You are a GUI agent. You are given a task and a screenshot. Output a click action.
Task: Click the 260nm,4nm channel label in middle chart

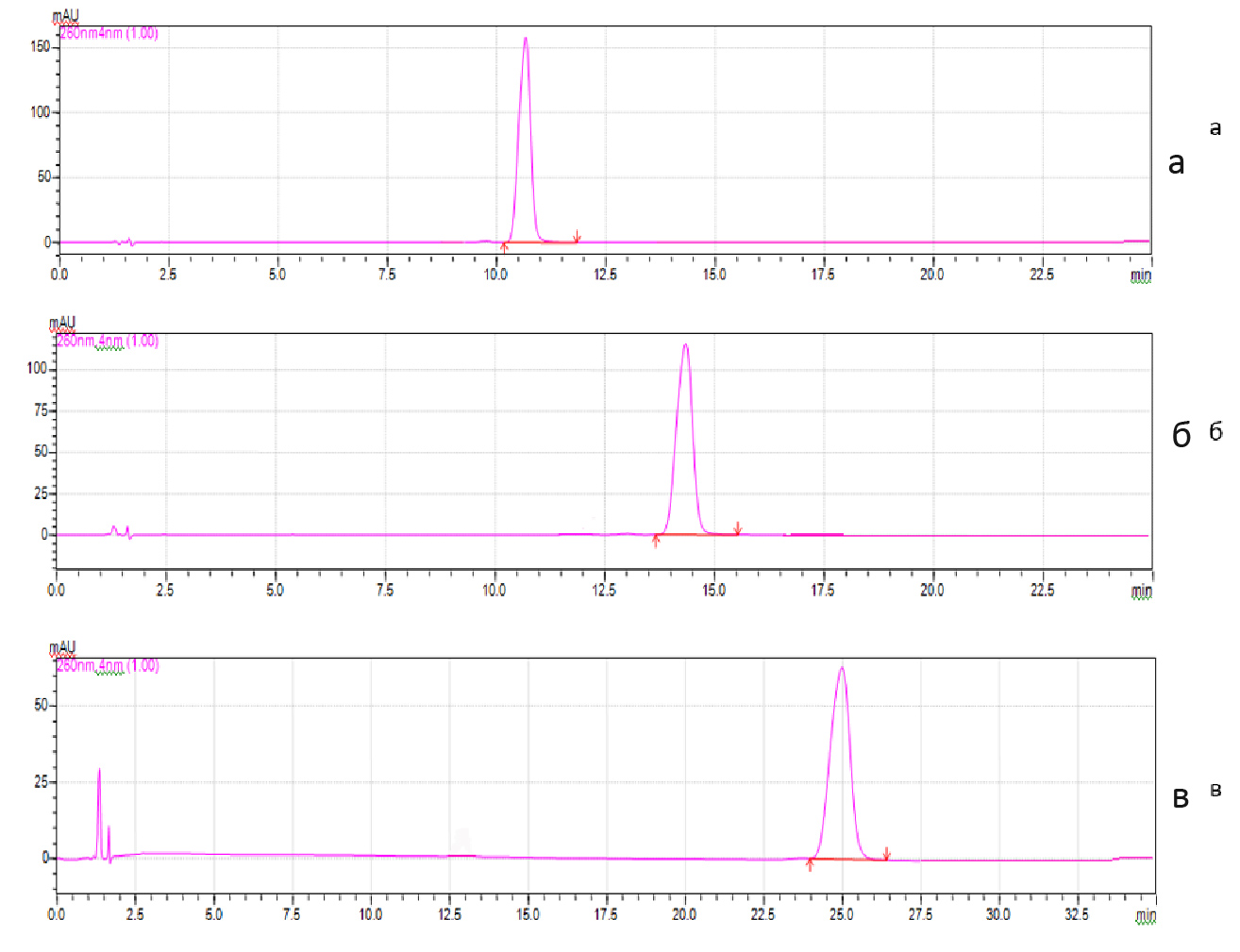click(x=108, y=341)
